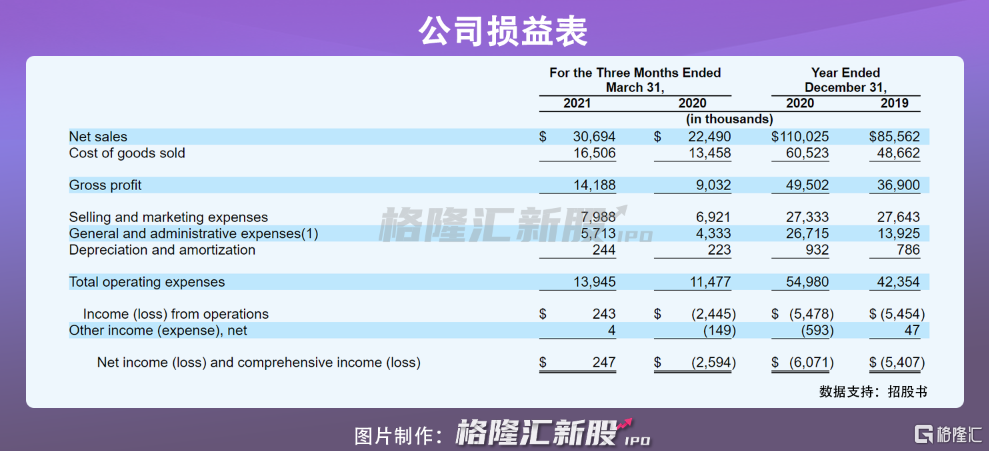Click the 2021 column header

[x=577, y=103]
